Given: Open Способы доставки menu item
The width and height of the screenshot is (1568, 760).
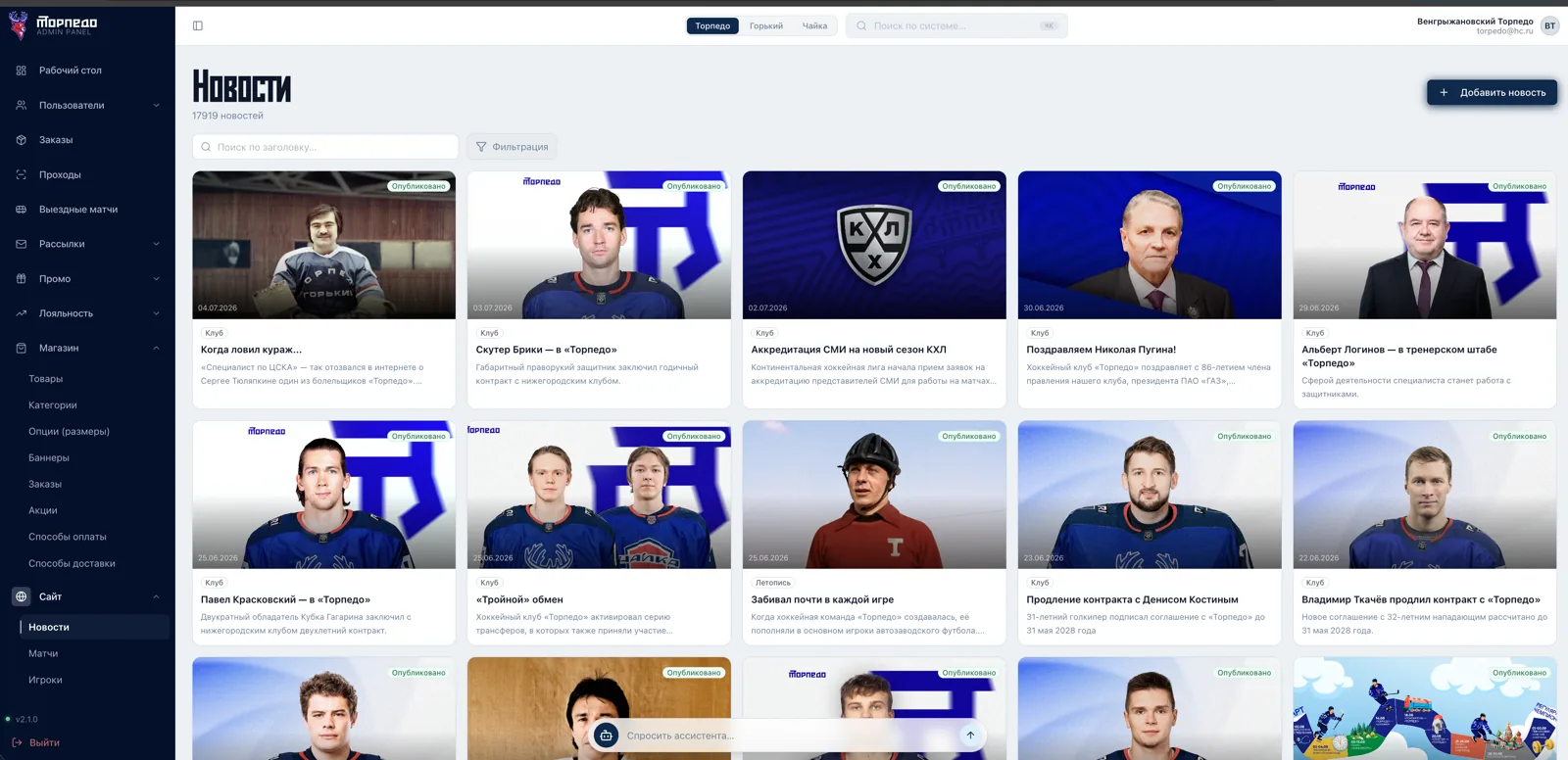Looking at the screenshot, I should click(x=72, y=563).
